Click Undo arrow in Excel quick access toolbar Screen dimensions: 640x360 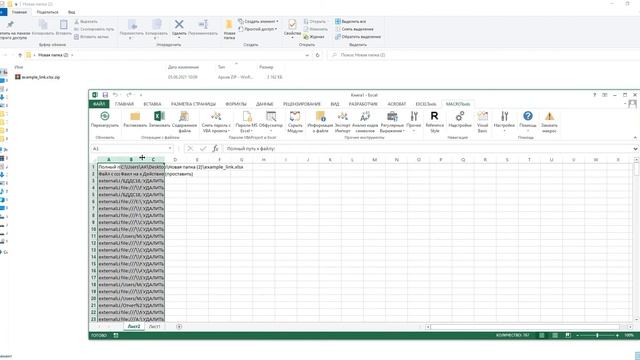click(116, 95)
